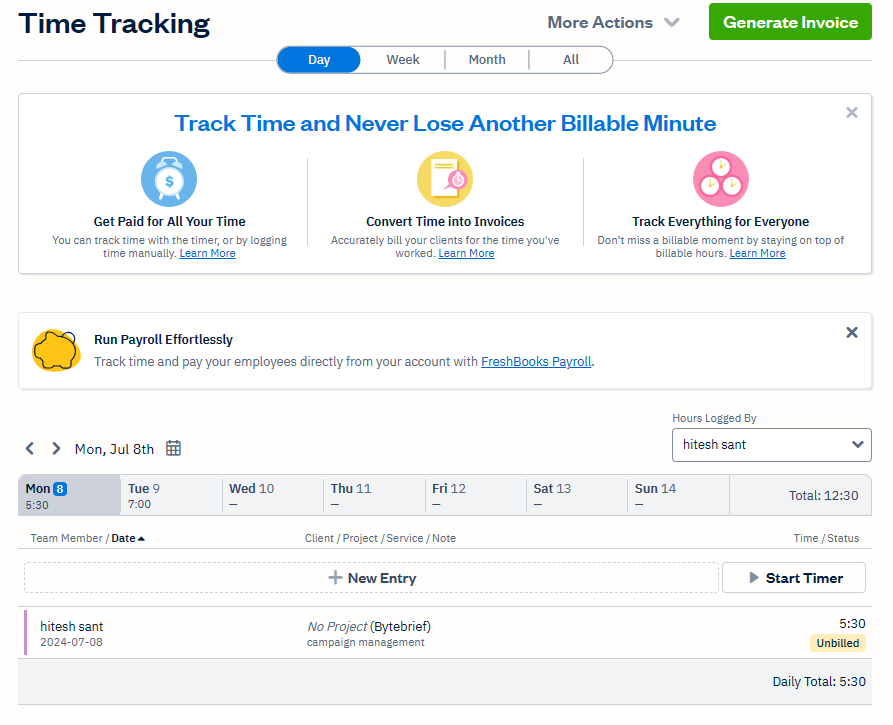The width and height of the screenshot is (893, 725).
Task: Advance to next day using right arrow
Action: [x=56, y=449]
